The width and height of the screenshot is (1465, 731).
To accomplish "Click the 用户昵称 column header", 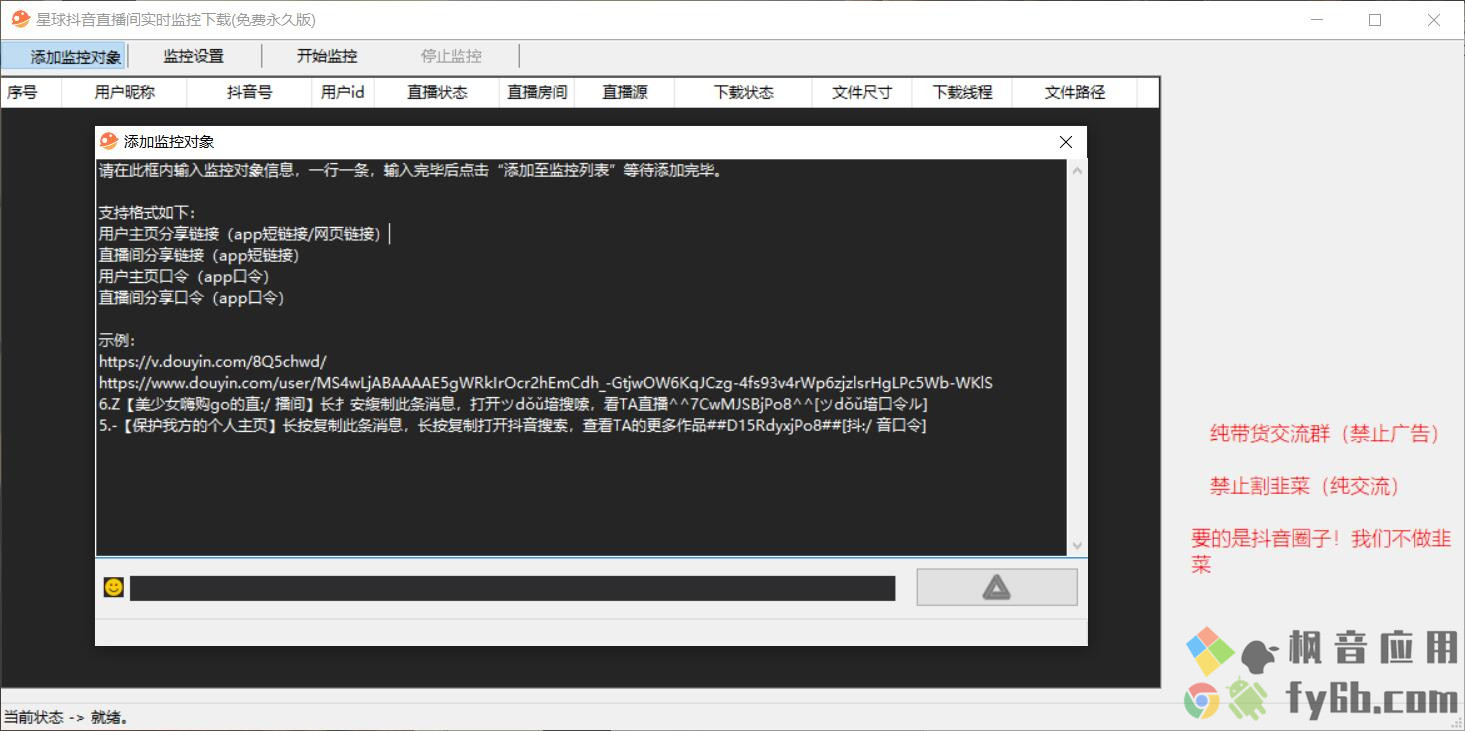I will click(124, 92).
